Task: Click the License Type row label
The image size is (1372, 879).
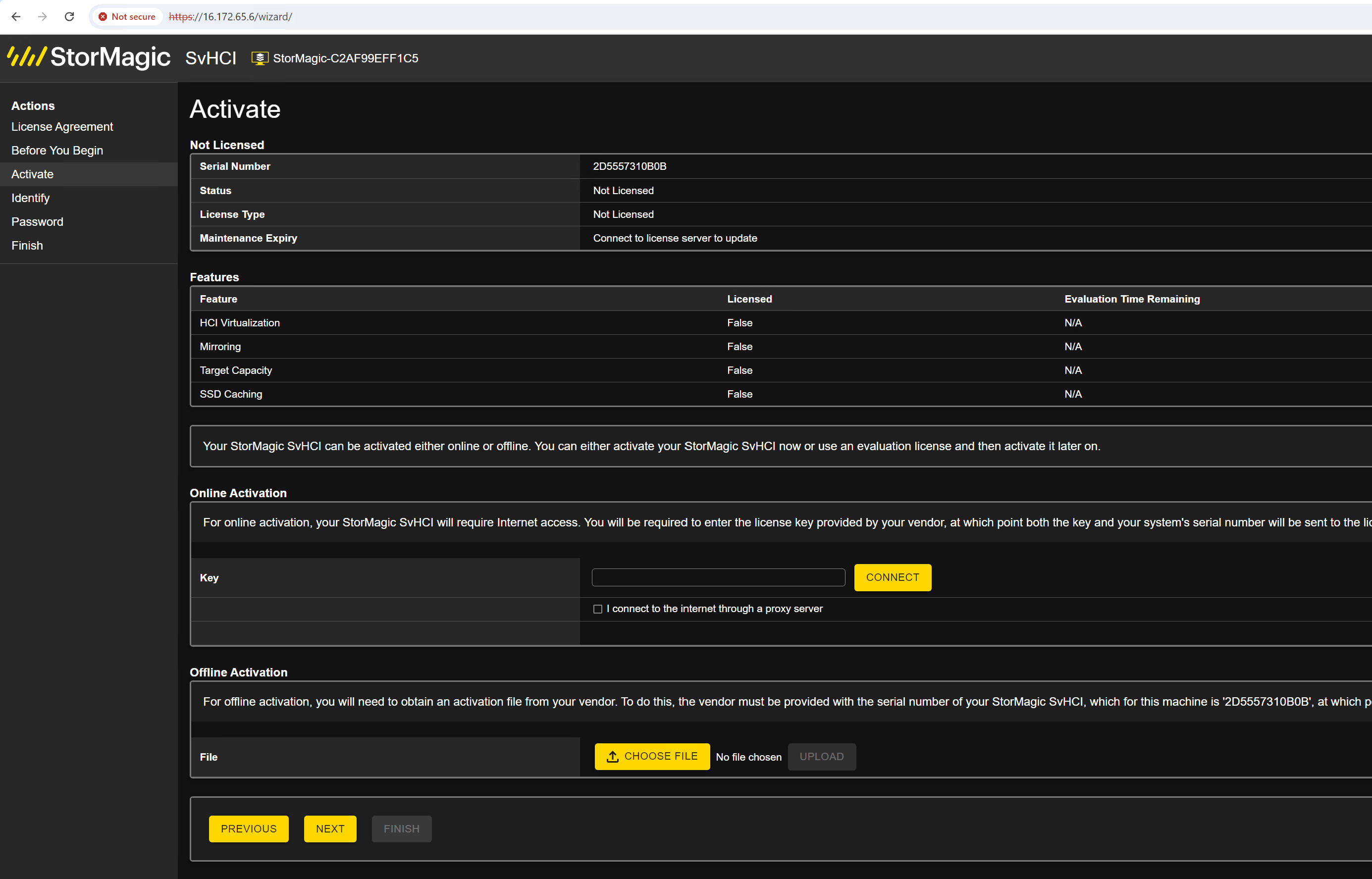Action: pos(232,214)
